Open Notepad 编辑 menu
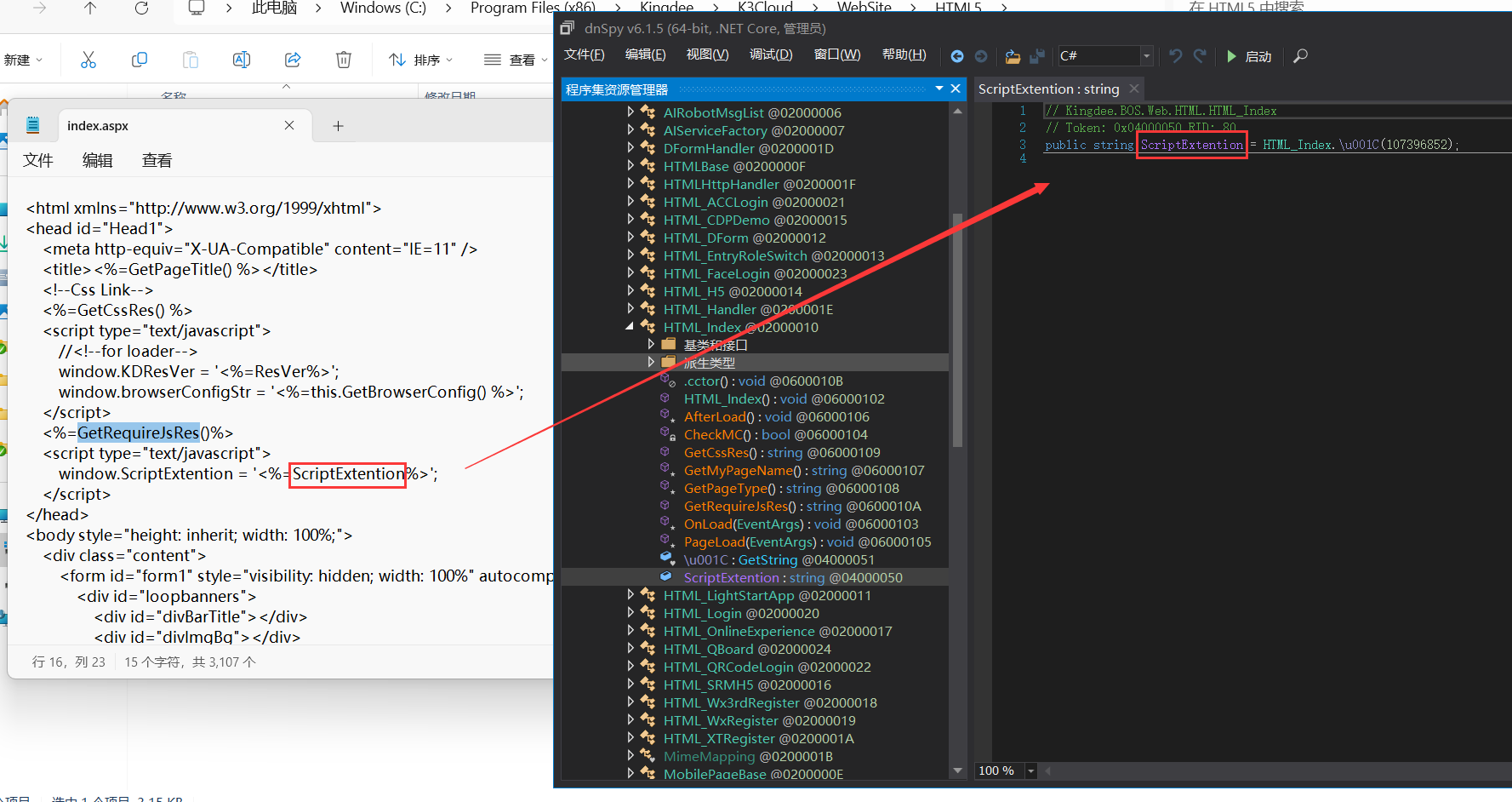This screenshot has height=802, width=1512. (97, 160)
